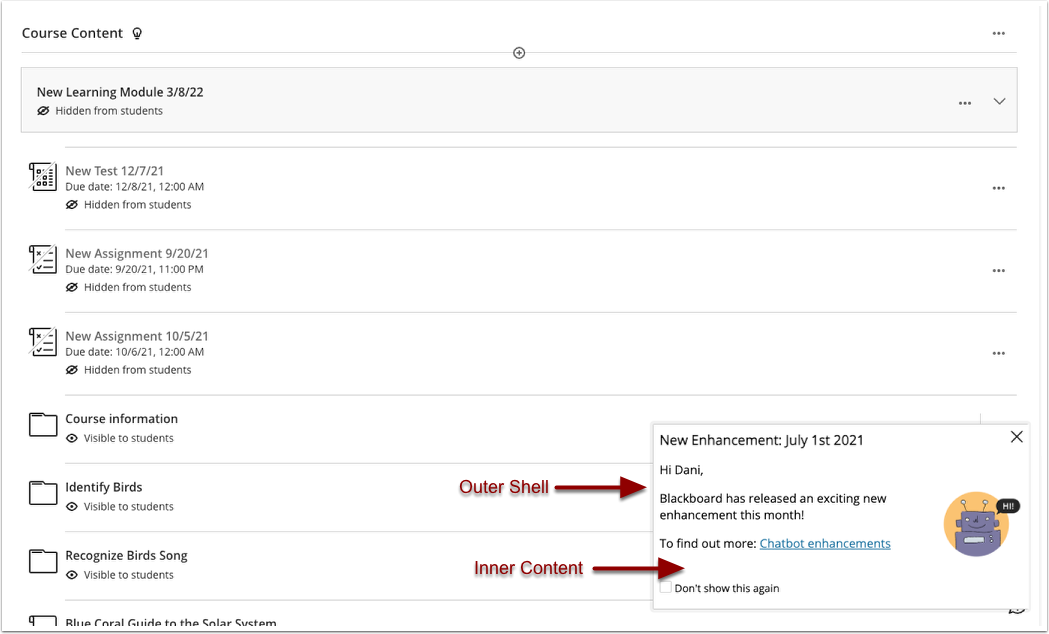Open options menu for New Assignment 10/5/21
1049x634 pixels.
(999, 353)
